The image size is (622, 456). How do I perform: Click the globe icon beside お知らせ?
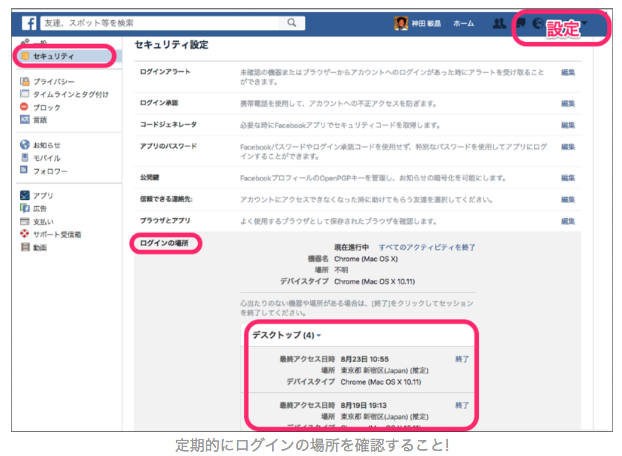click(x=25, y=145)
